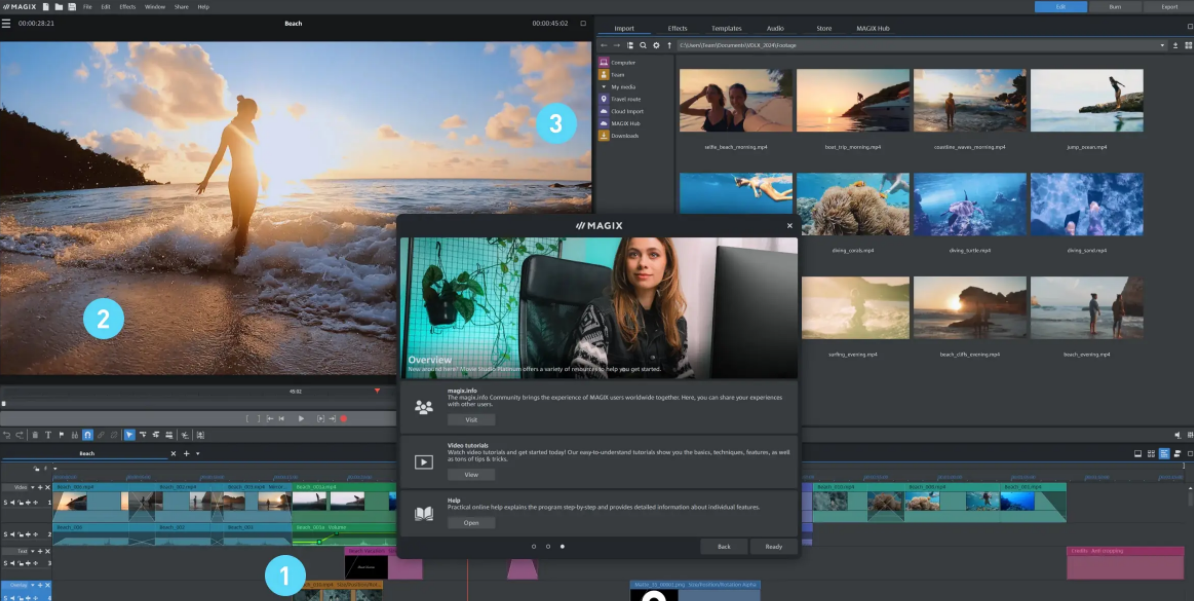This screenshot has width=1194, height=601.
Task: Open the Video track dropdown arrow
Action: click(x=33, y=487)
